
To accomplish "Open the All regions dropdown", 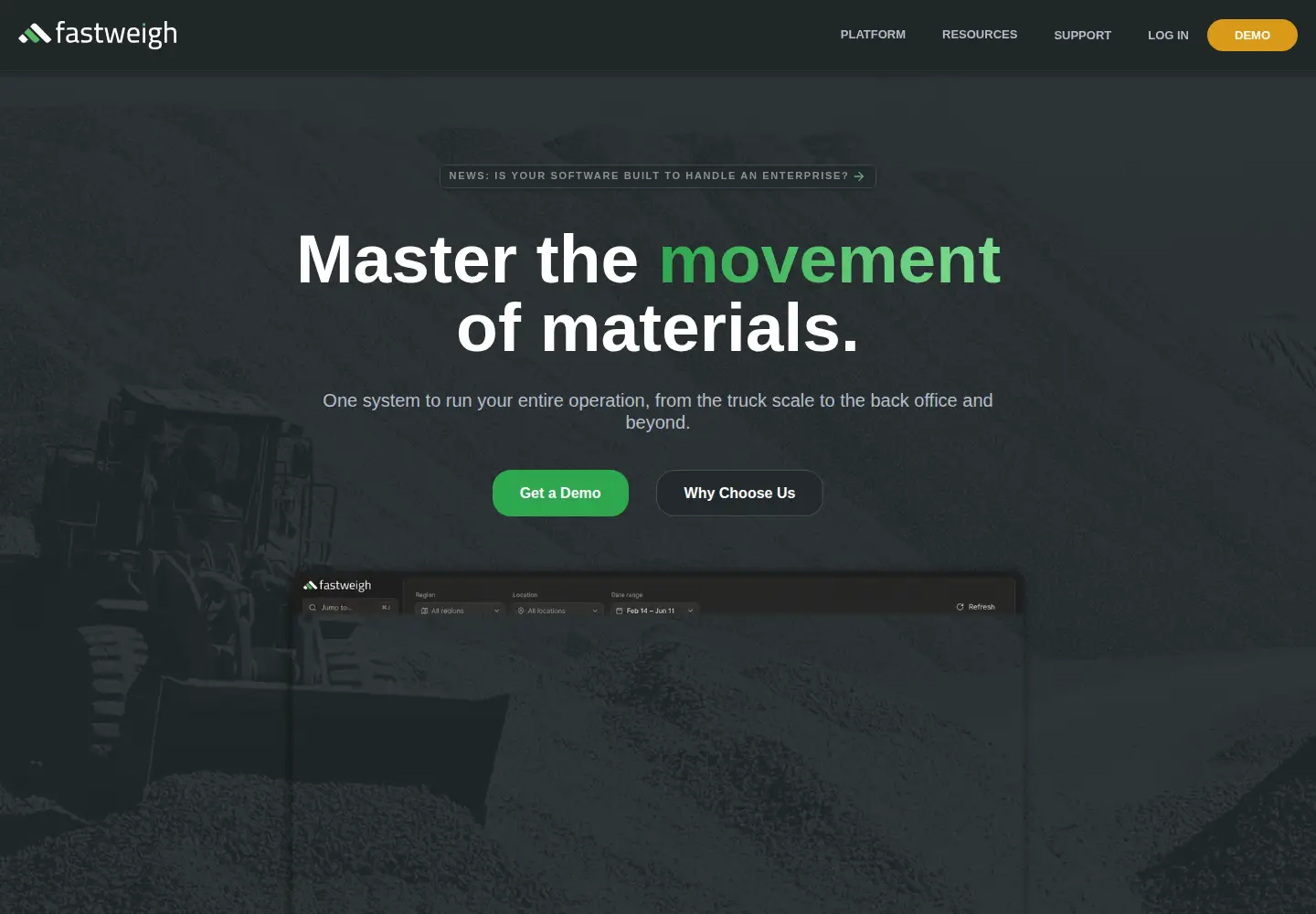I will (x=460, y=611).
